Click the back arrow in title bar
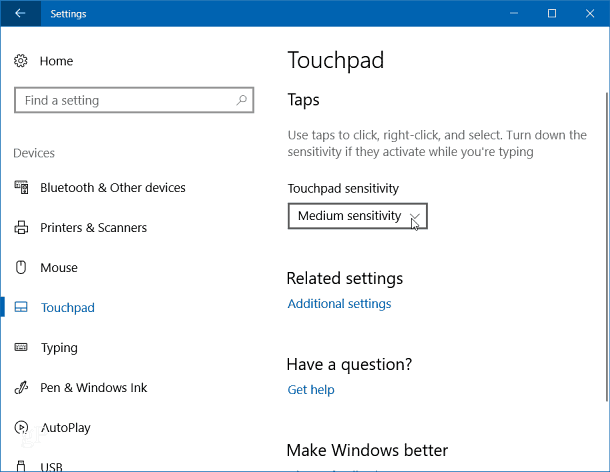 point(20,13)
